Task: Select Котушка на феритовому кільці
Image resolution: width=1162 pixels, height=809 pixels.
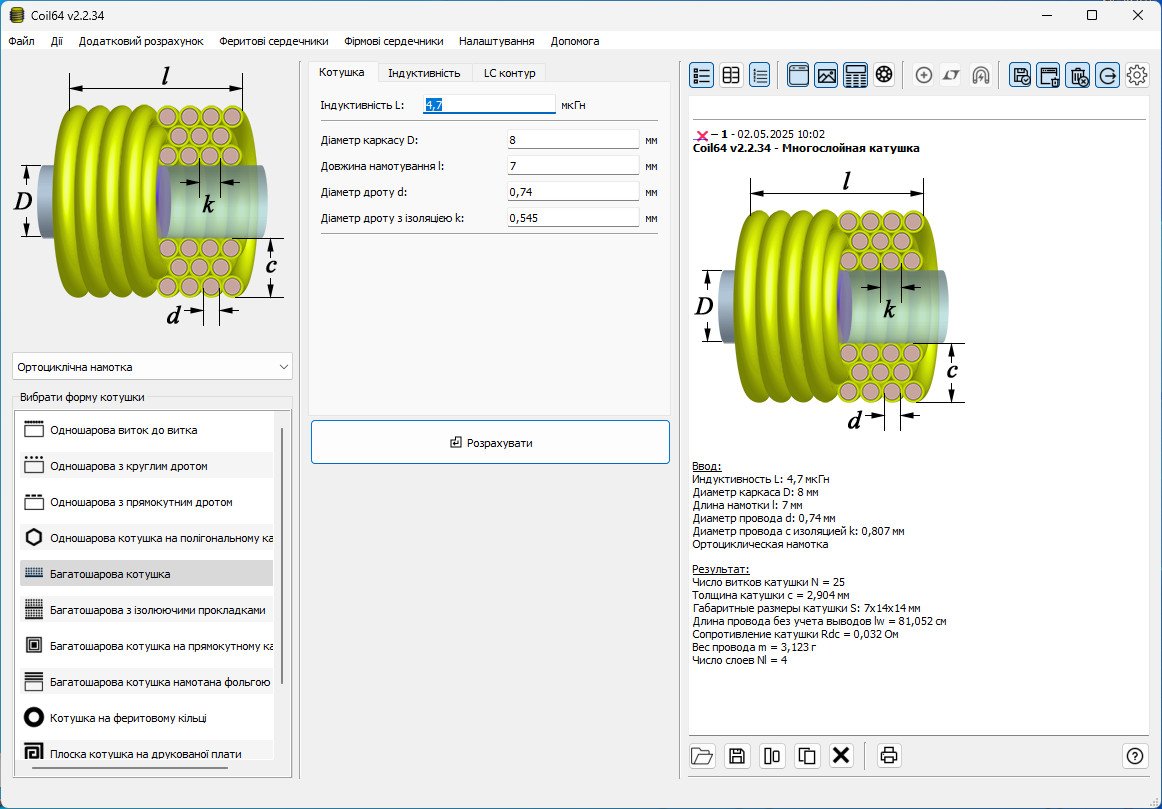Action: pos(128,717)
